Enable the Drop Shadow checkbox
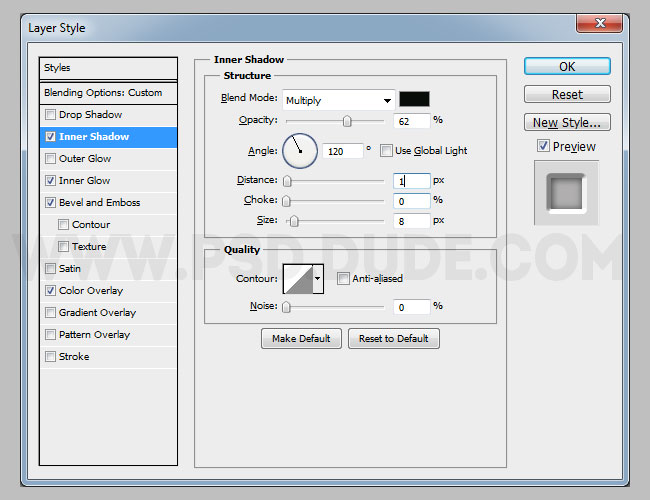 pos(51,115)
